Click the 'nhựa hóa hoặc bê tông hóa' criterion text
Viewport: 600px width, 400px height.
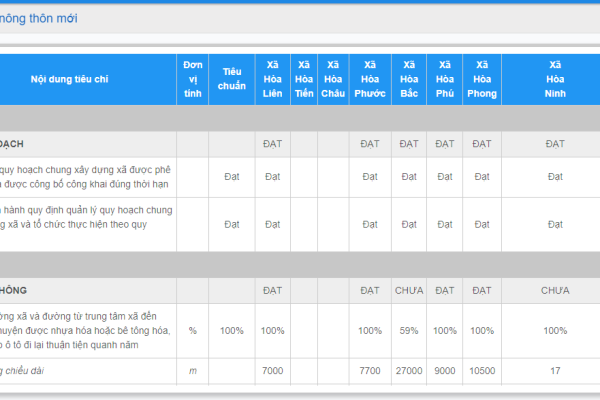click(85, 331)
